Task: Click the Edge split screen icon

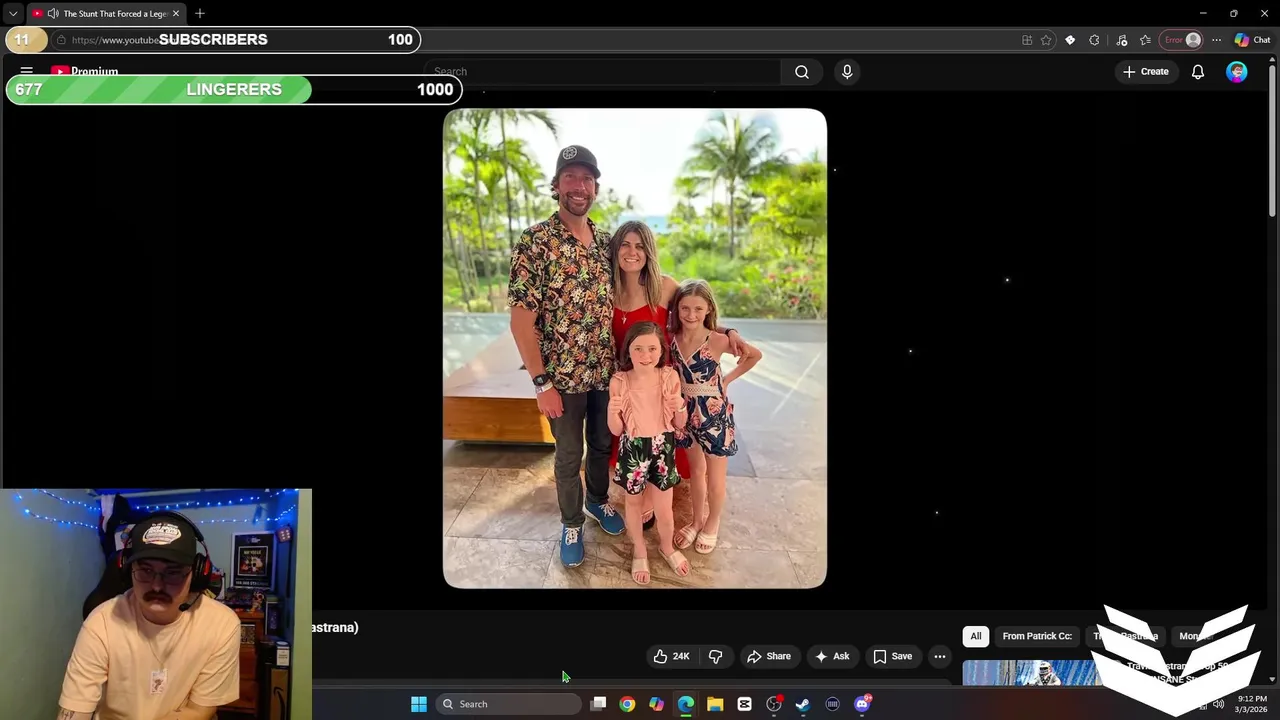Action: pyautogui.click(x=1027, y=40)
